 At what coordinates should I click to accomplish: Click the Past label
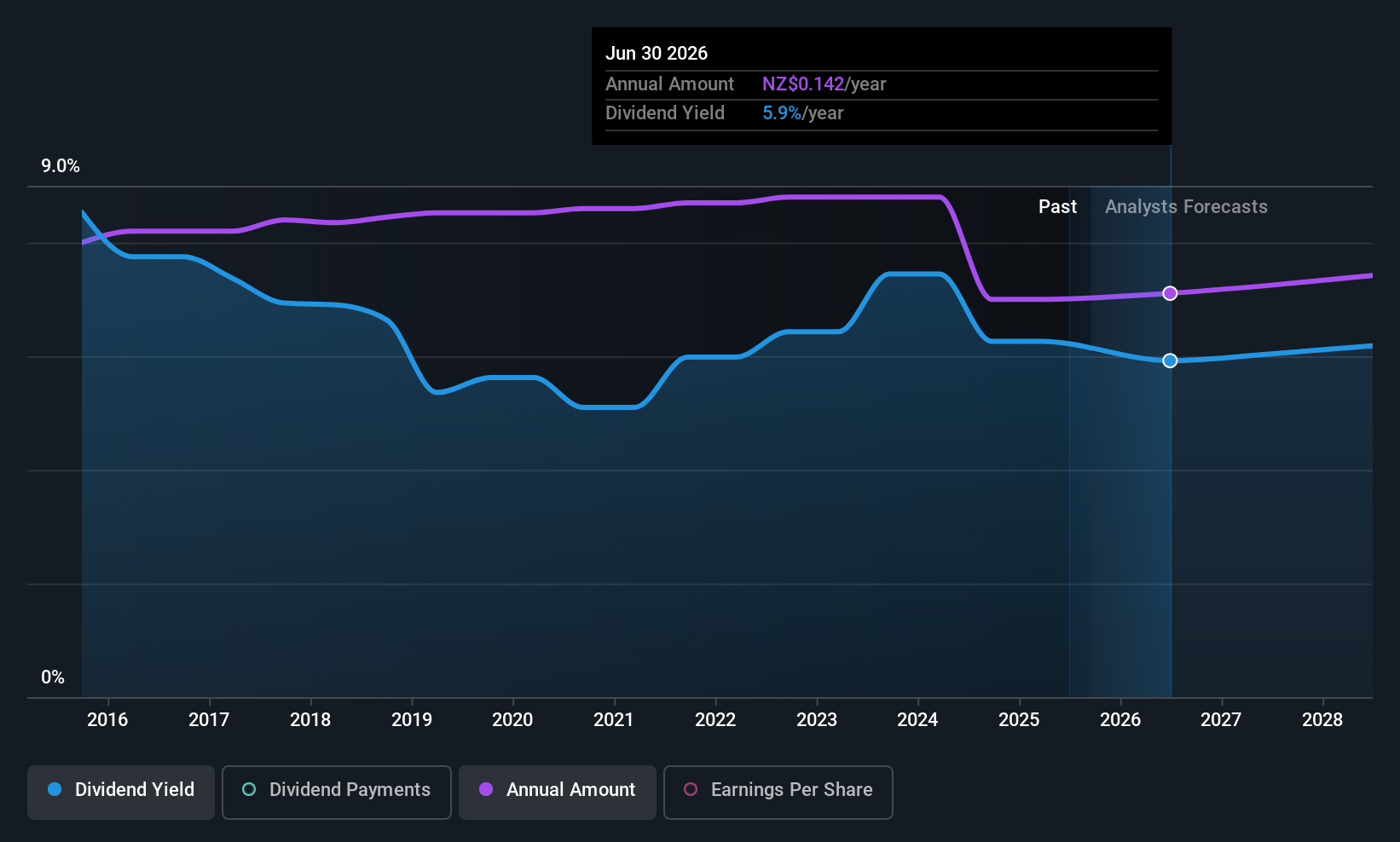coord(1057,207)
